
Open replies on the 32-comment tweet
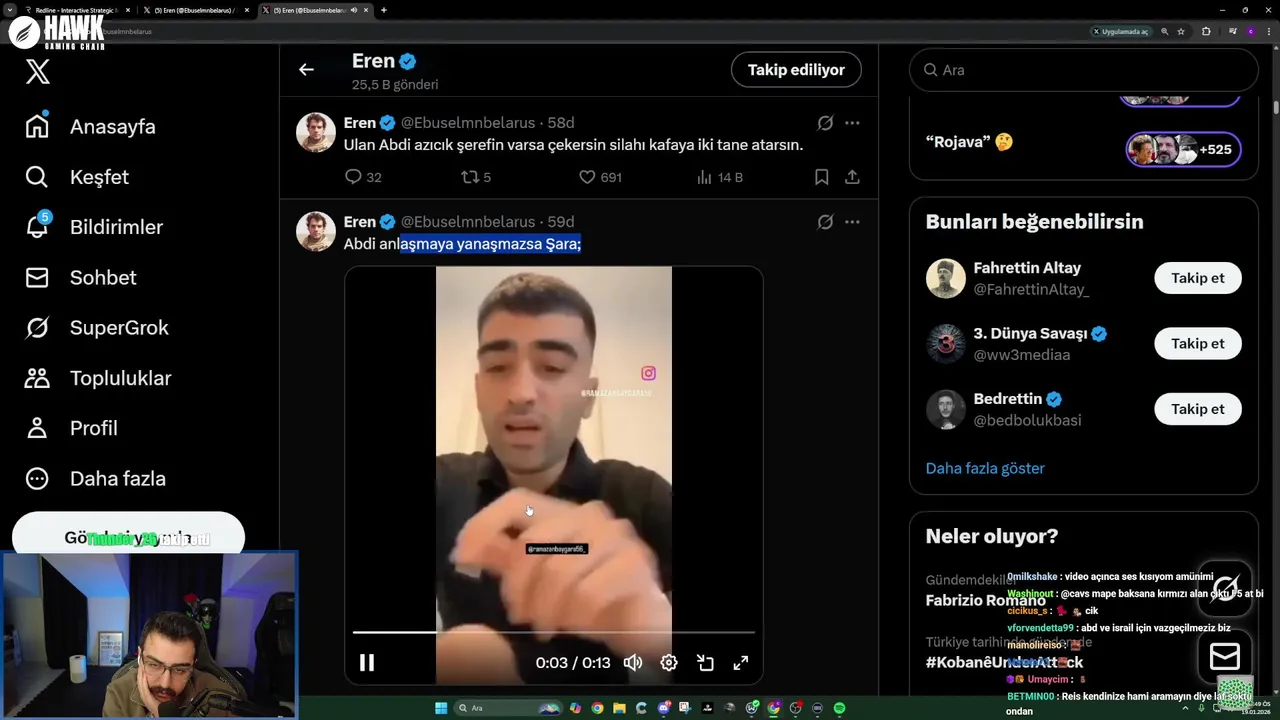363,177
